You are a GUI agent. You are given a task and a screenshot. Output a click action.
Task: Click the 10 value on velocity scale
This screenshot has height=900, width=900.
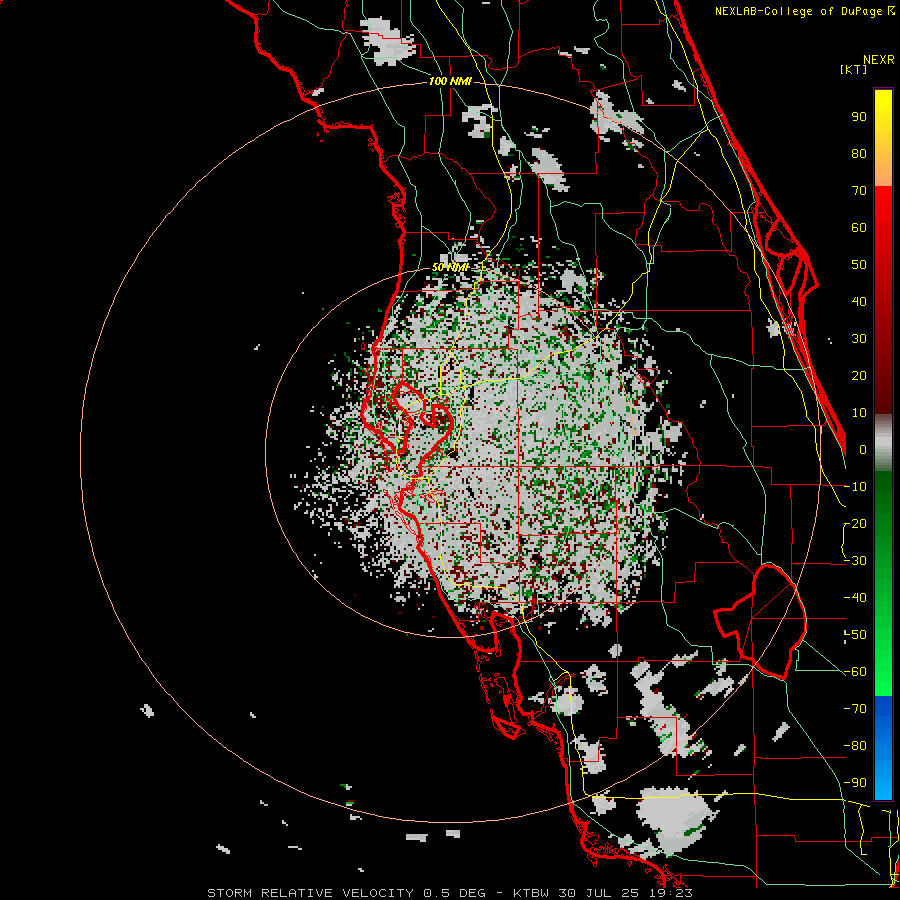click(x=859, y=413)
